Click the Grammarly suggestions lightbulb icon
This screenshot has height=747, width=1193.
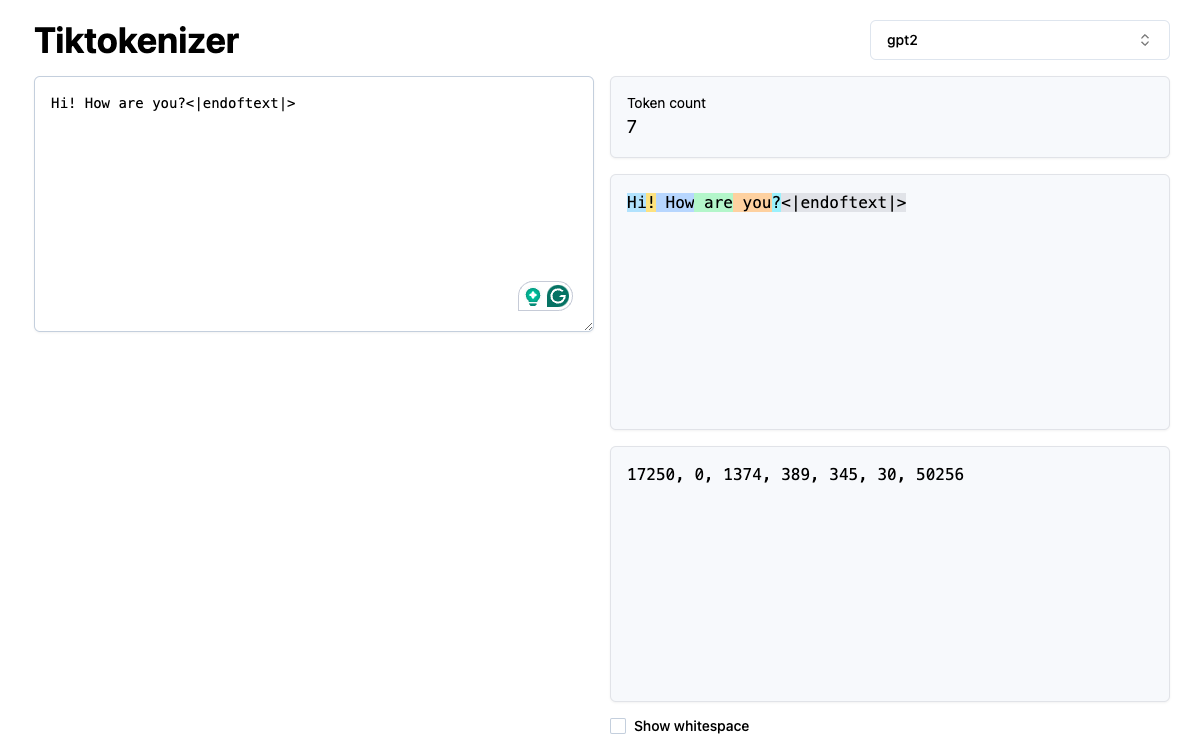(x=533, y=296)
